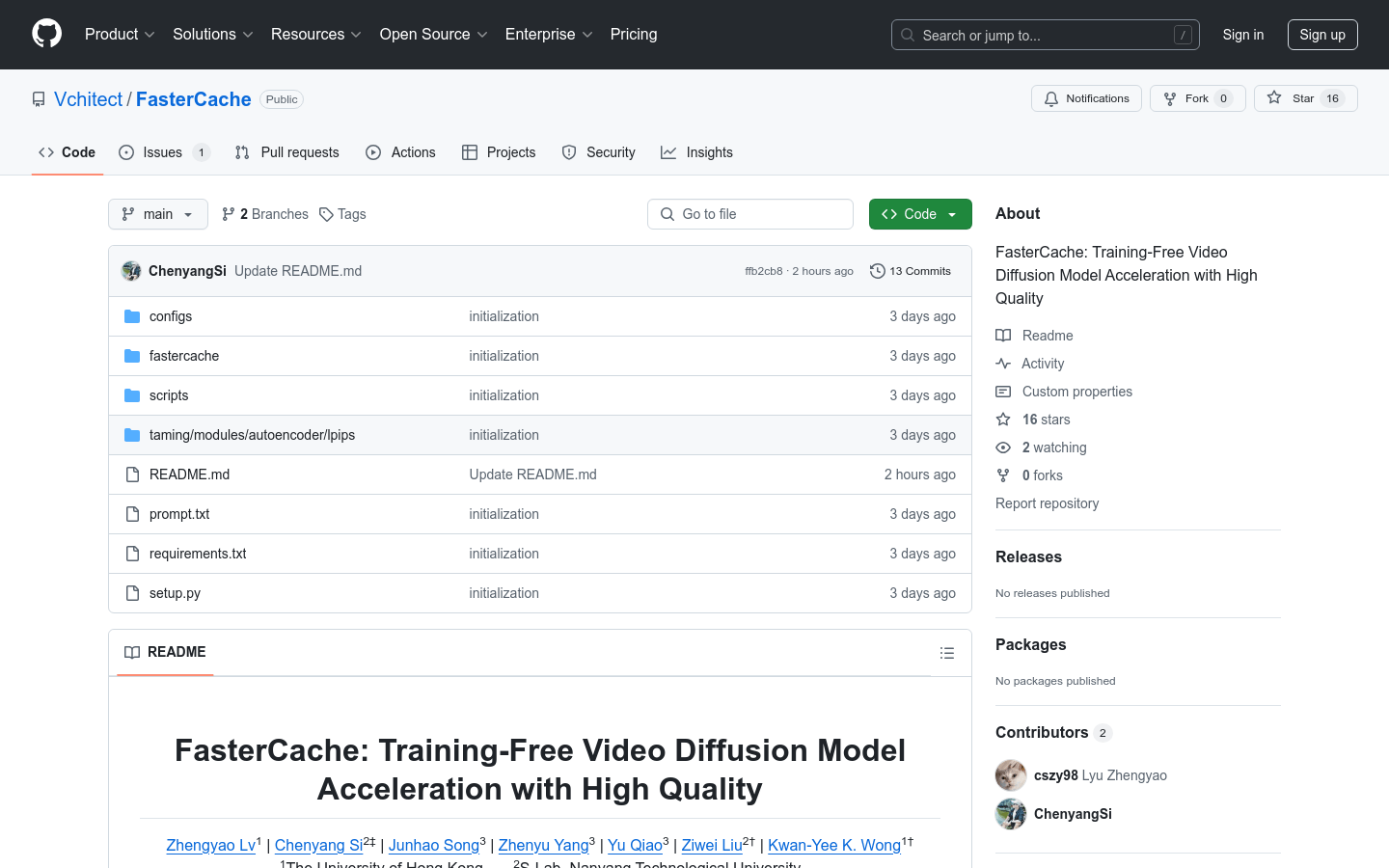Open the Releases heading link

1028,556
